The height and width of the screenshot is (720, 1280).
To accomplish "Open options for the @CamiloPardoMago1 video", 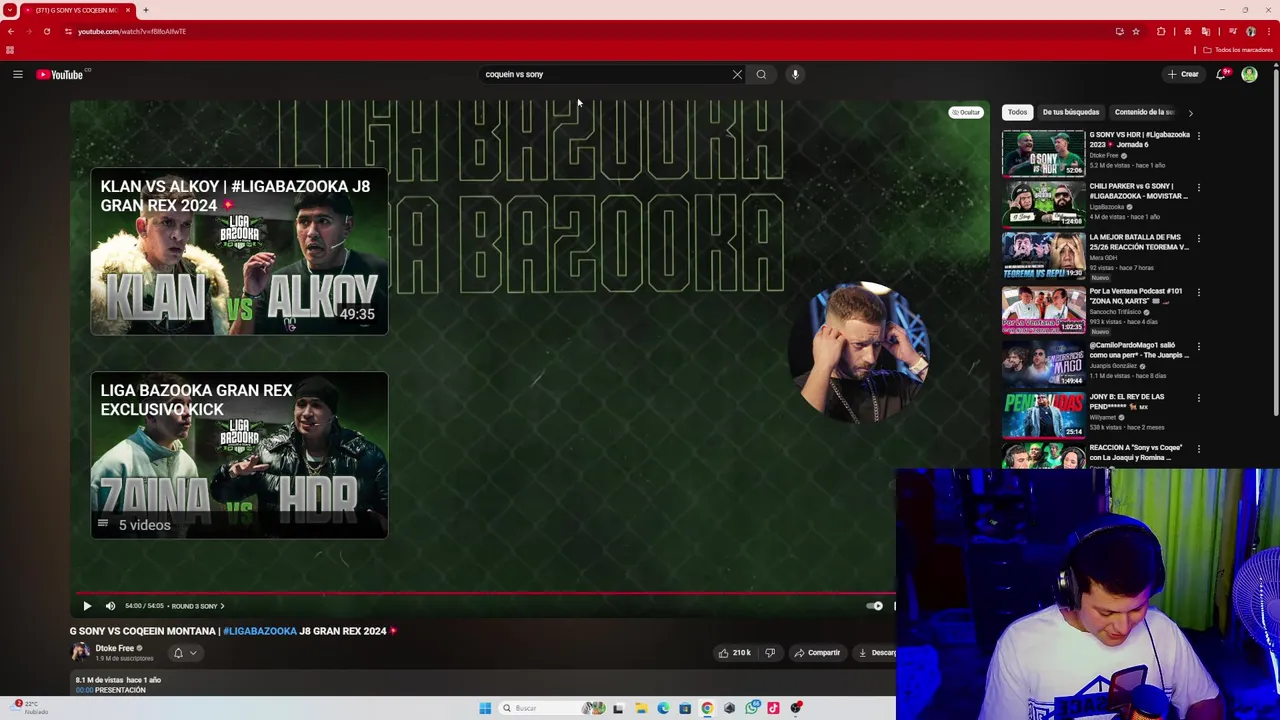I will [x=1198, y=346].
